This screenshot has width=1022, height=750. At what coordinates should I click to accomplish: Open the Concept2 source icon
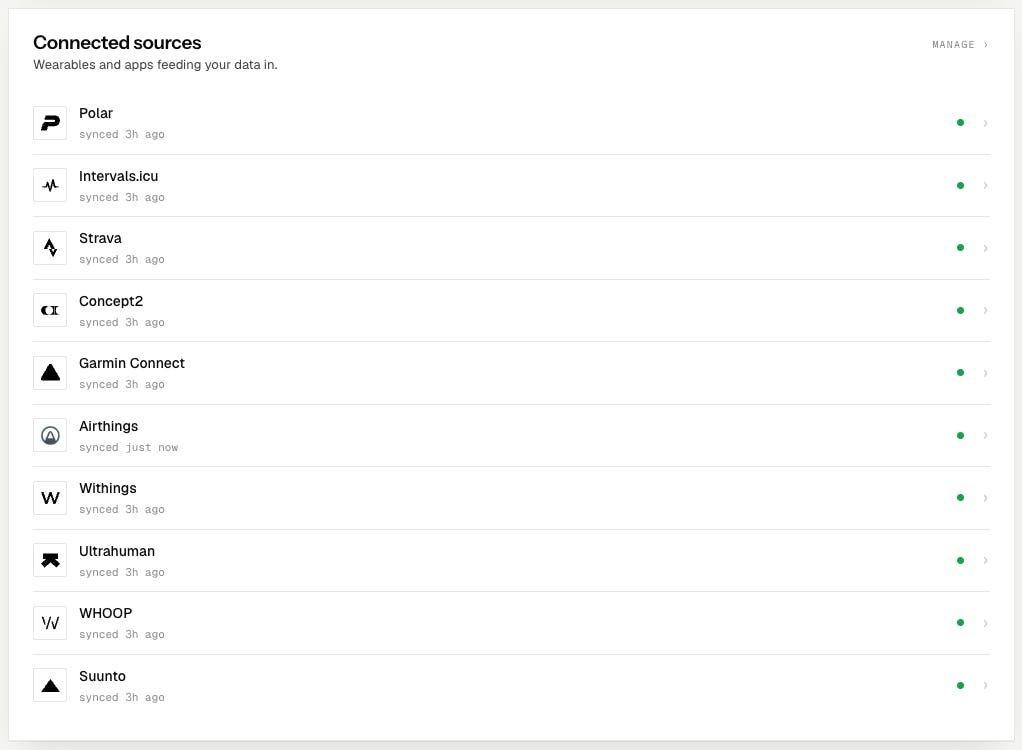pyautogui.click(x=50, y=310)
